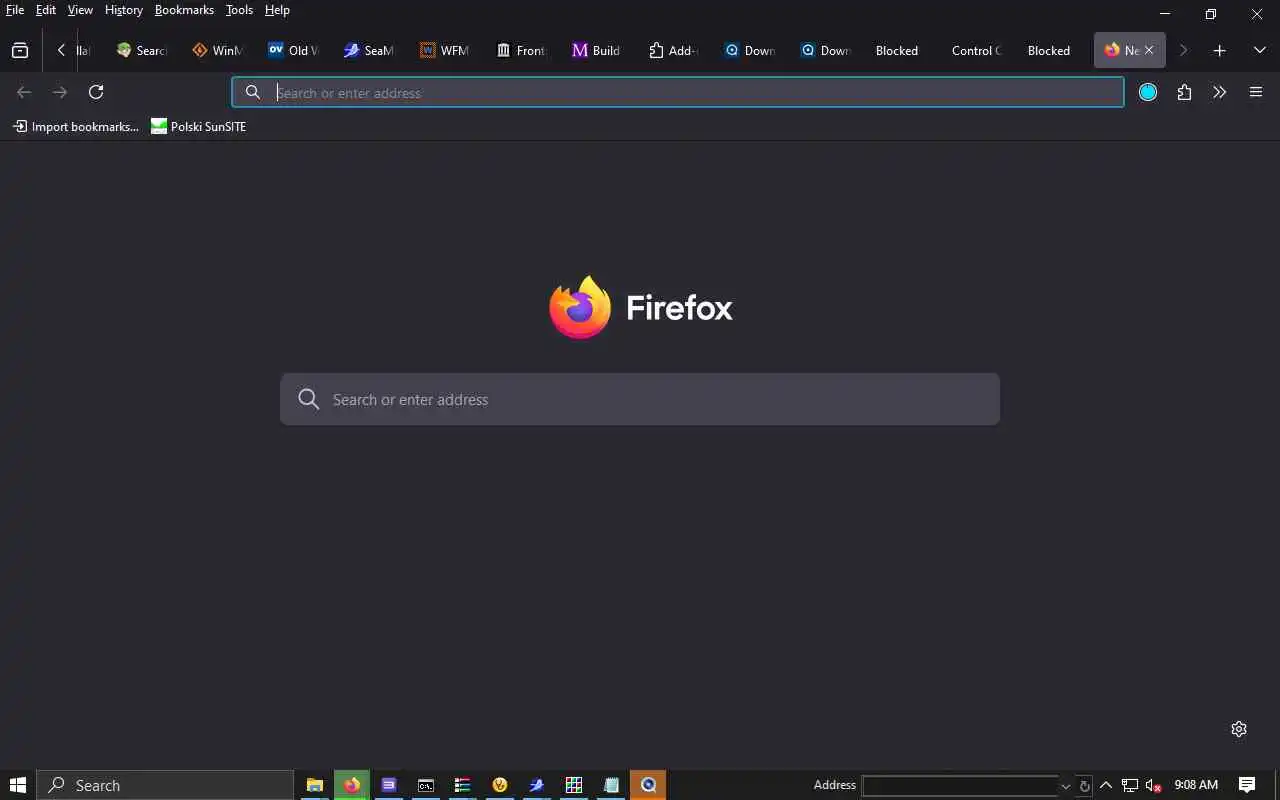Go back one page
The image size is (1280, 800).
[24, 92]
